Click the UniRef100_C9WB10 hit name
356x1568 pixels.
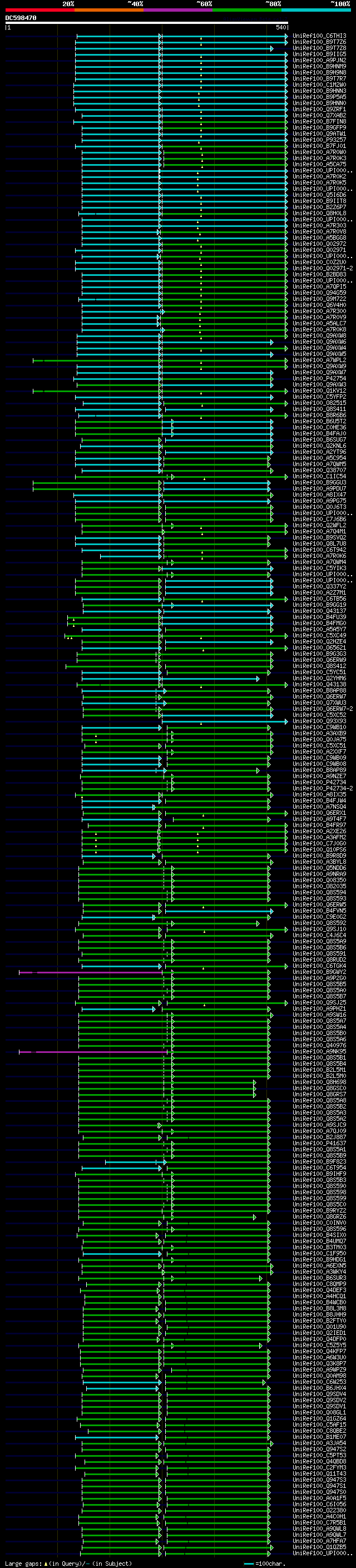point(319,728)
